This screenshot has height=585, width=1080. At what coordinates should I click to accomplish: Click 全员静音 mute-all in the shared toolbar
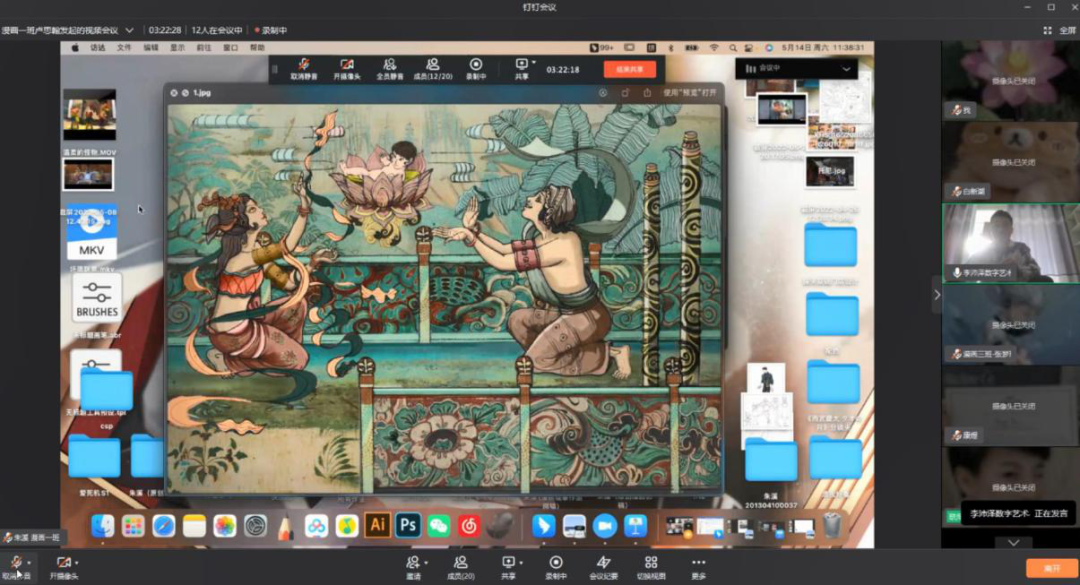click(x=390, y=70)
